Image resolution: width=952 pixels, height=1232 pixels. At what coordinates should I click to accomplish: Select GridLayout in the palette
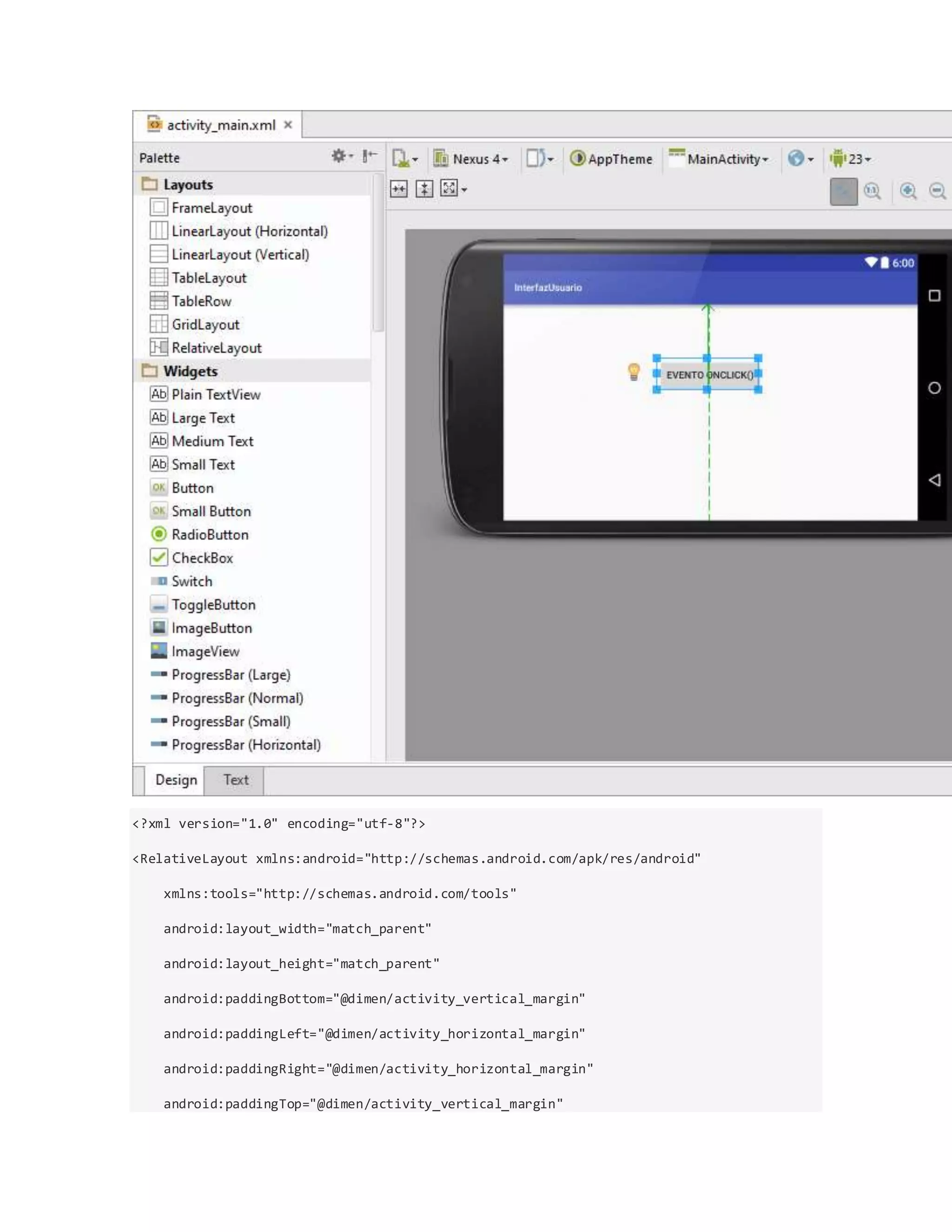194,325
